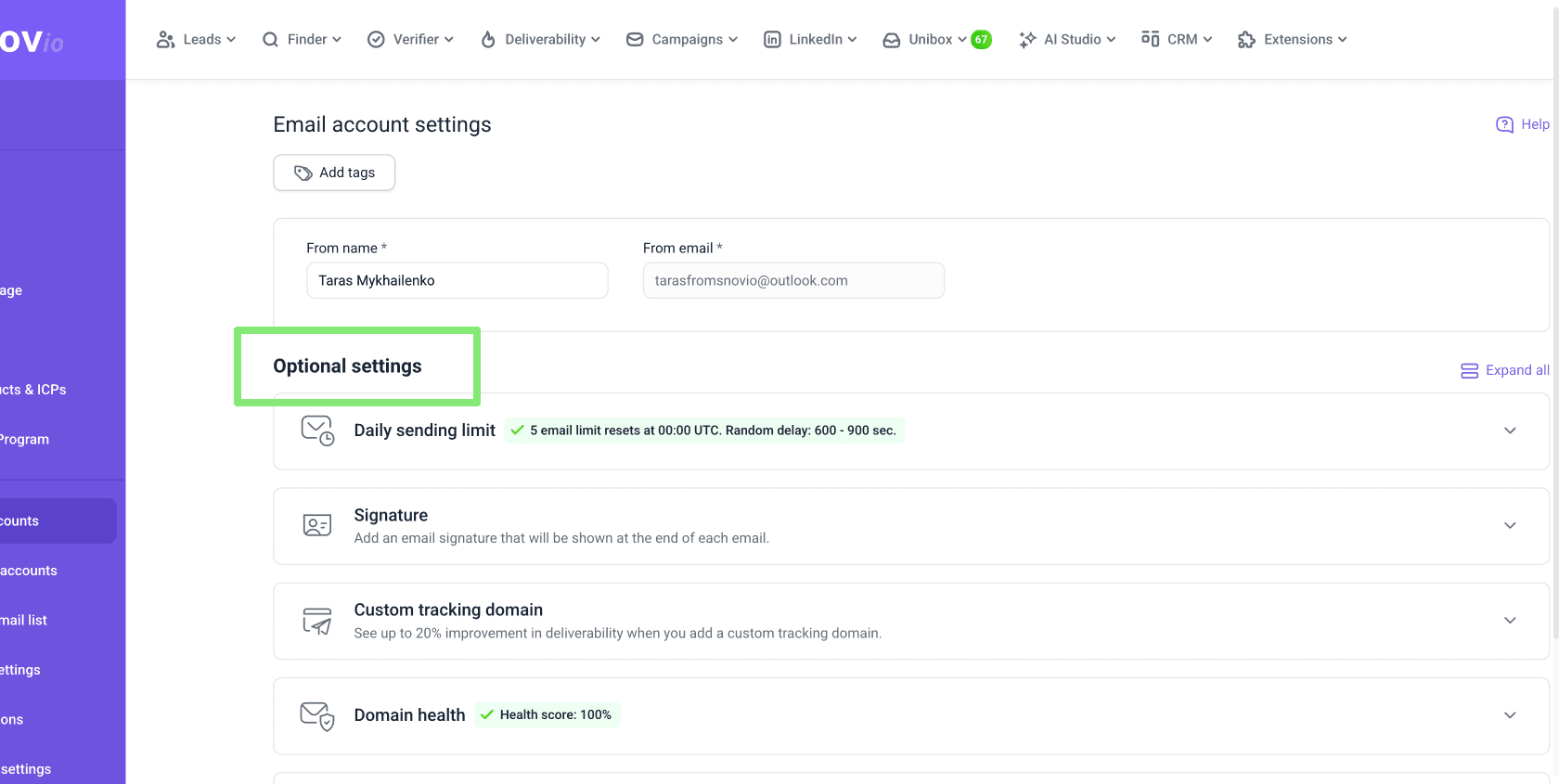The image size is (1559, 784).
Task: Click the Unibox unread count badge
Action: coord(981,40)
